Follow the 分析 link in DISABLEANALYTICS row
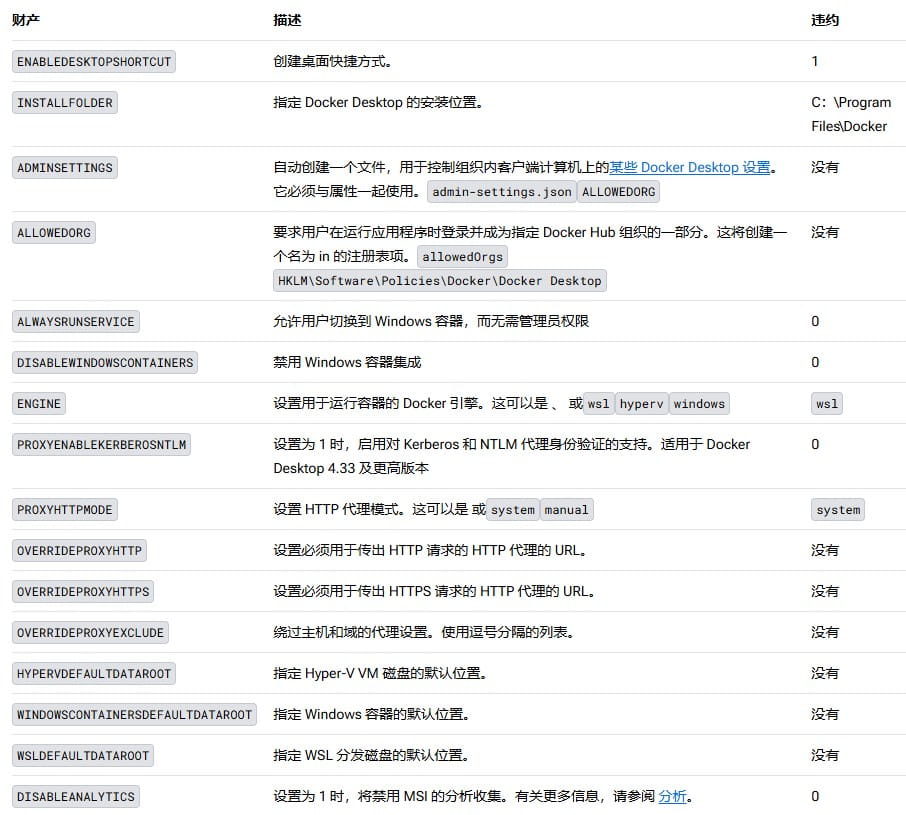906x815 pixels. point(672,797)
